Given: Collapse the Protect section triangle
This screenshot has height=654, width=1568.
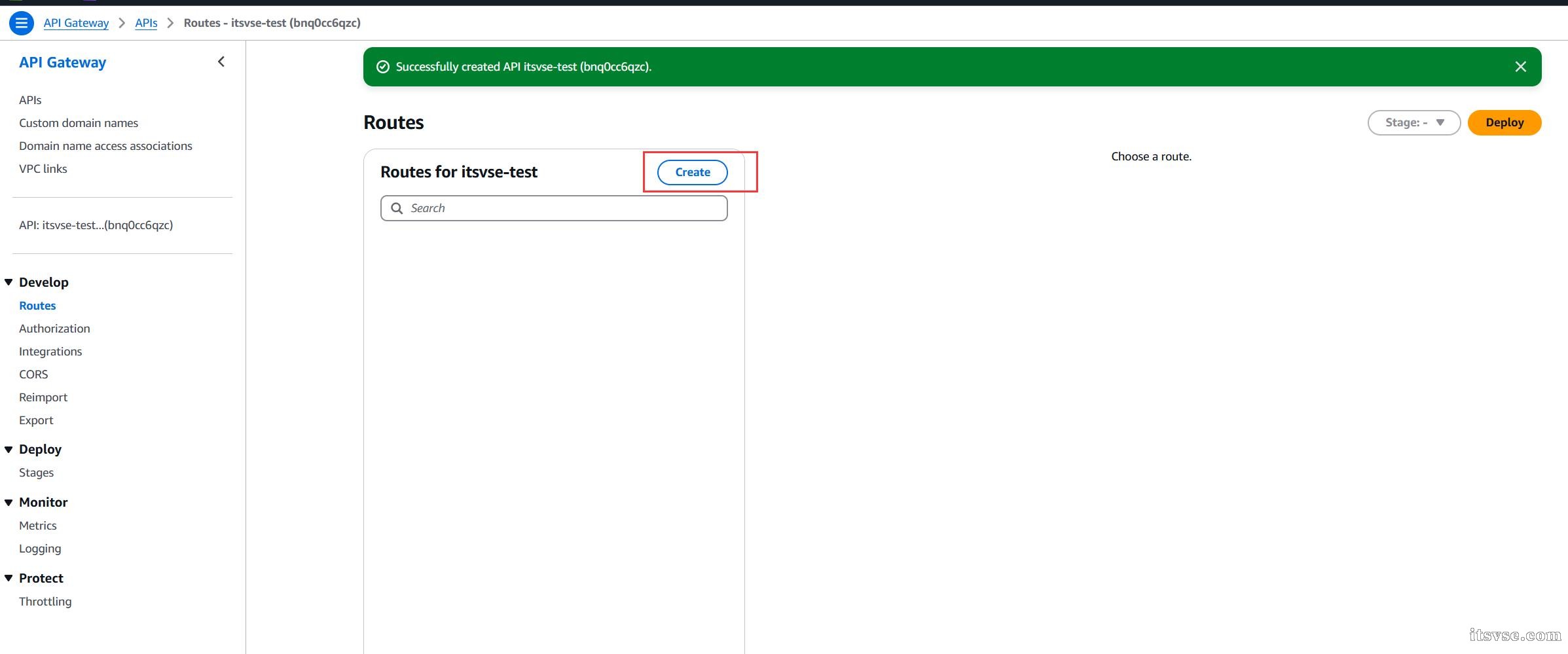Looking at the screenshot, I should 9,578.
